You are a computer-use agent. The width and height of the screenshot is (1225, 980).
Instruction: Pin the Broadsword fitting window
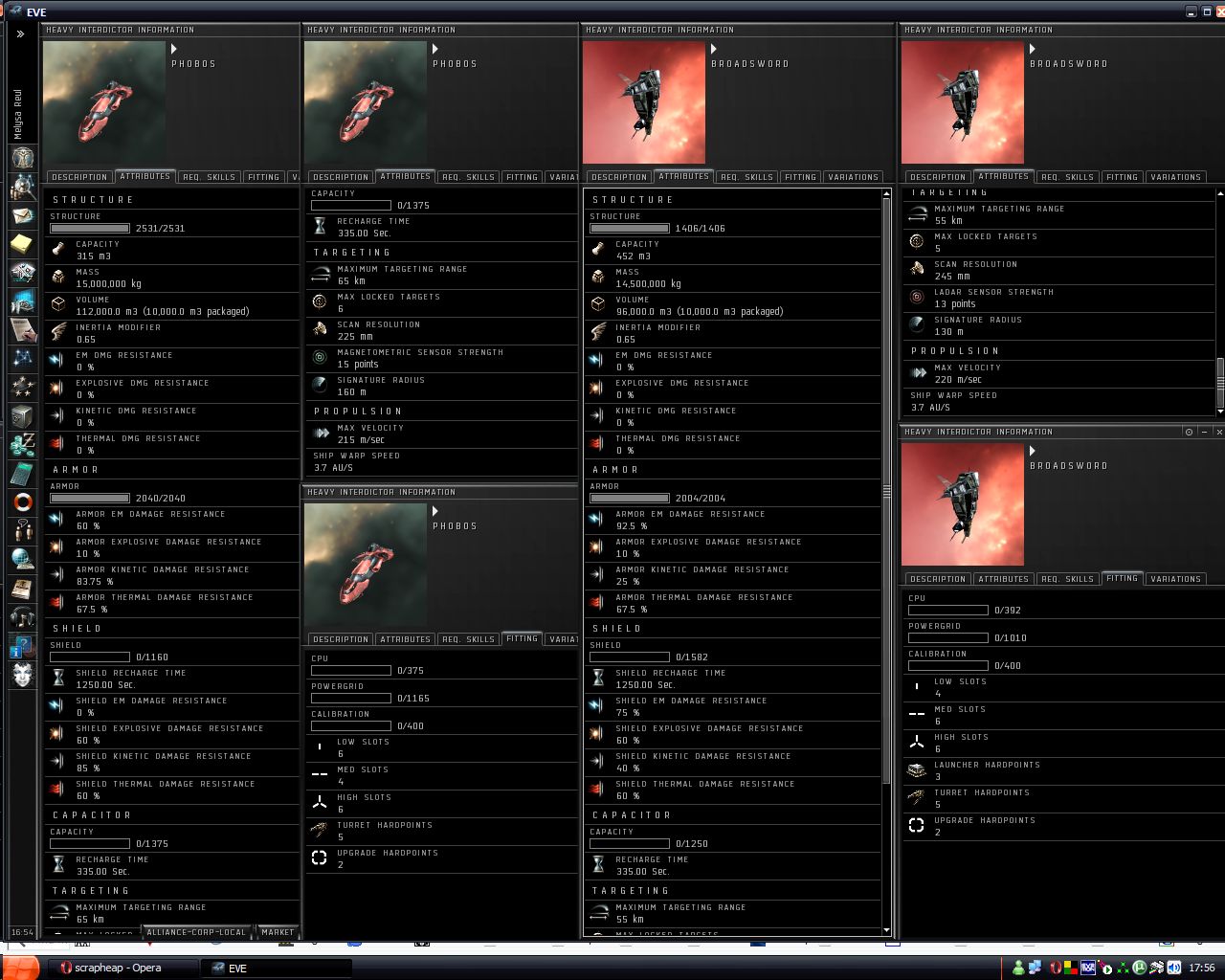(1190, 432)
